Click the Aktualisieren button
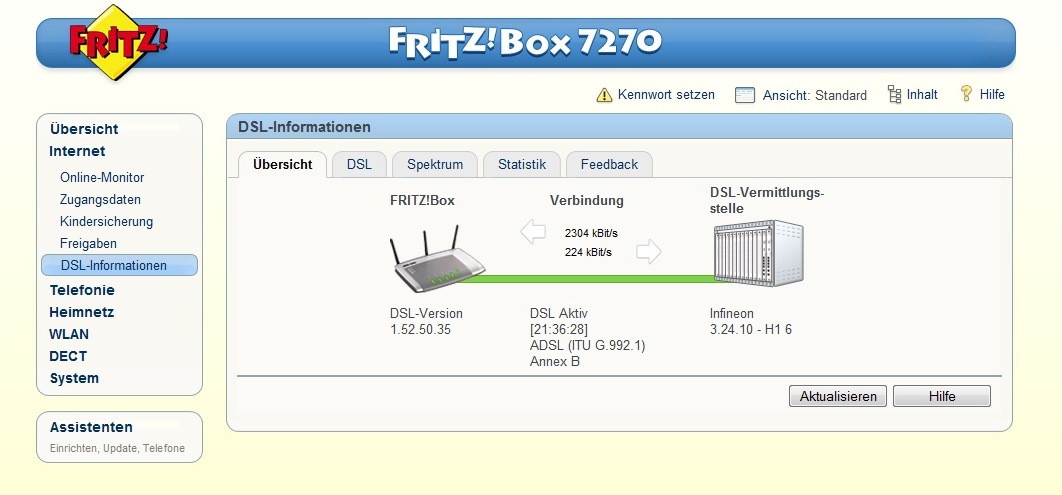Viewport: 1062px width, 495px height. pyautogui.click(x=838, y=396)
